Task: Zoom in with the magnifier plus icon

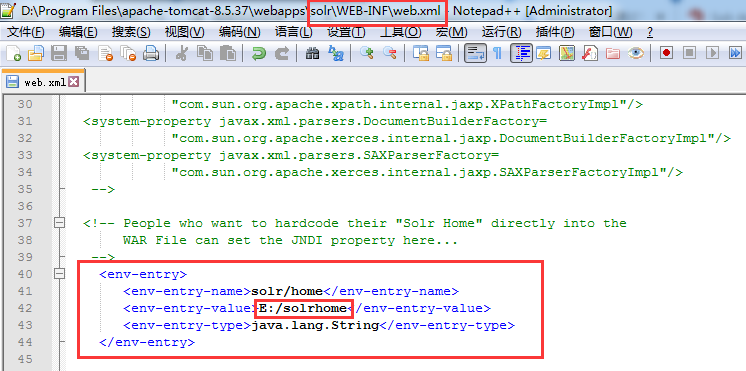Action: click(x=366, y=53)
